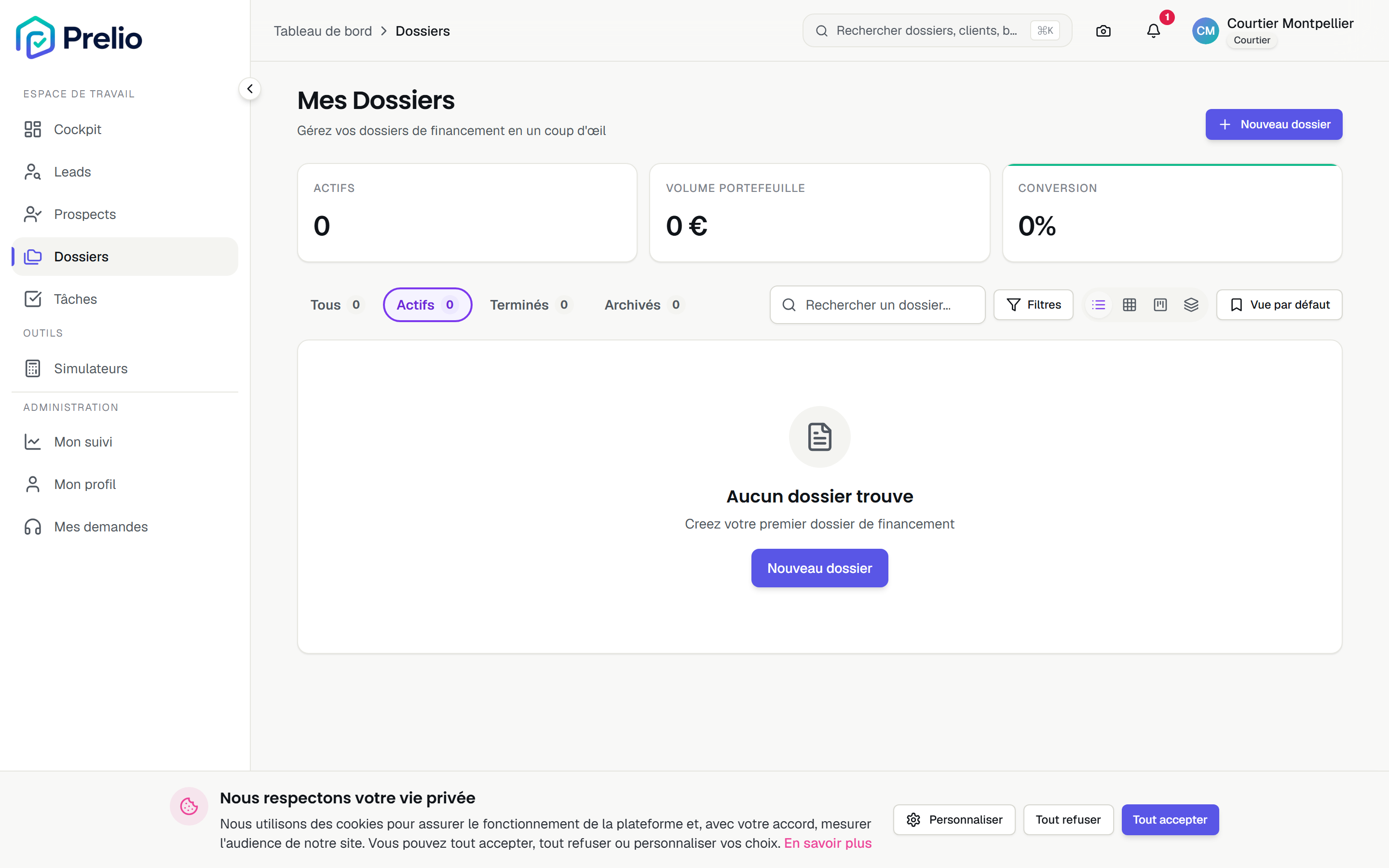Switch to stacked layers view
This screenshot has width=1389, height=868.
pyautogui.click(x=1192, y=305)
